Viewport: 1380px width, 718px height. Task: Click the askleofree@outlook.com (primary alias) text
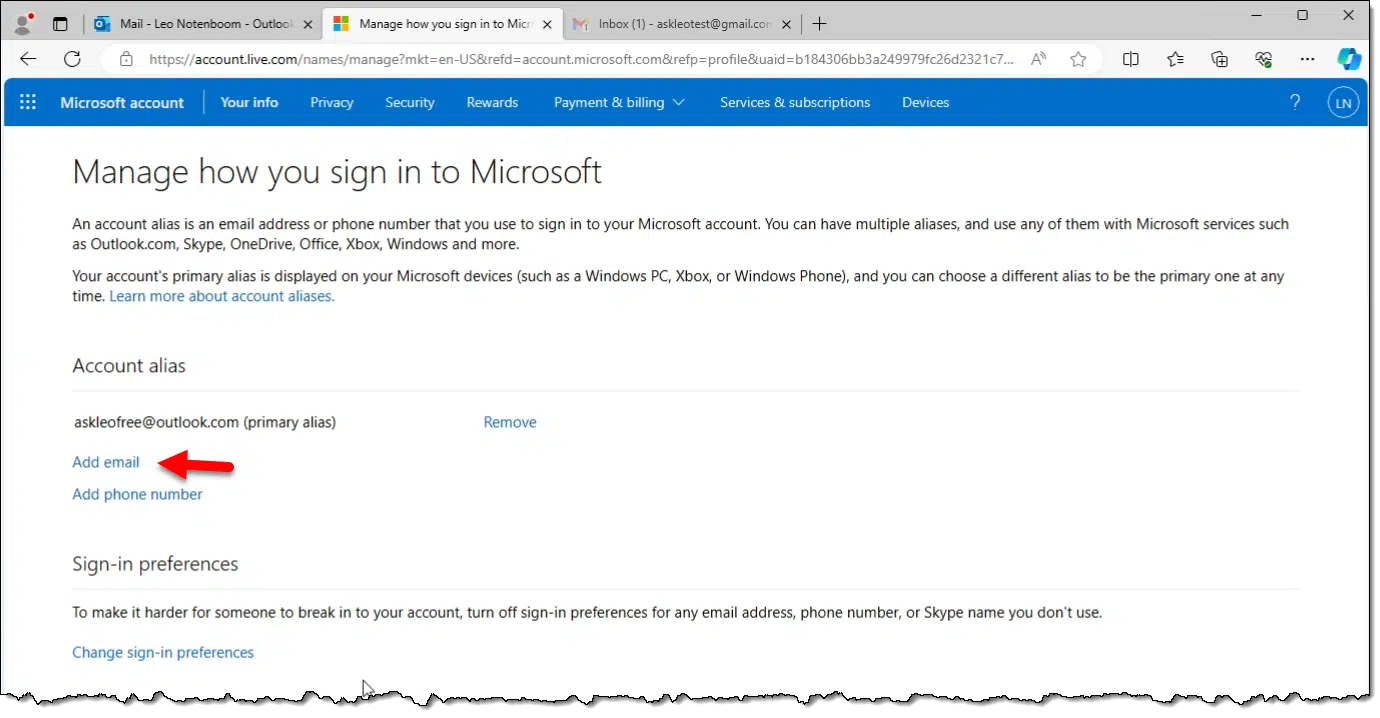(x=205, y=422)
